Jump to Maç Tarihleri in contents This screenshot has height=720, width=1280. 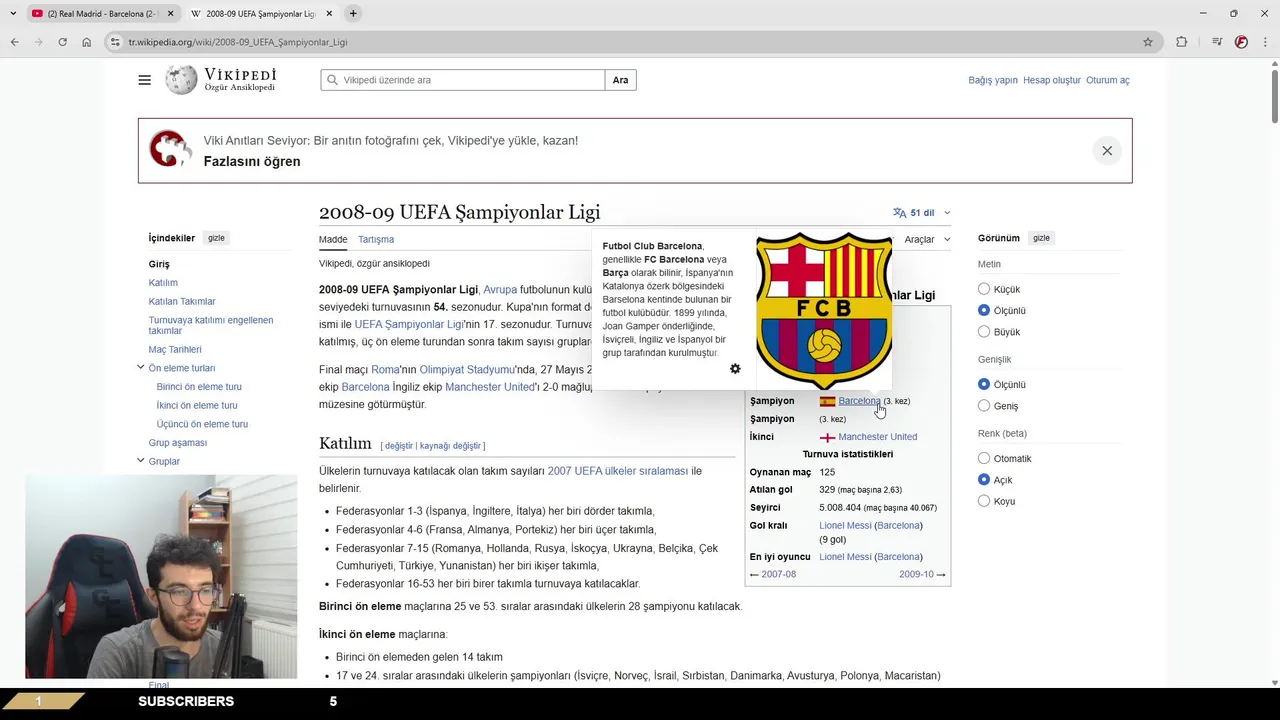coord(175,349)
